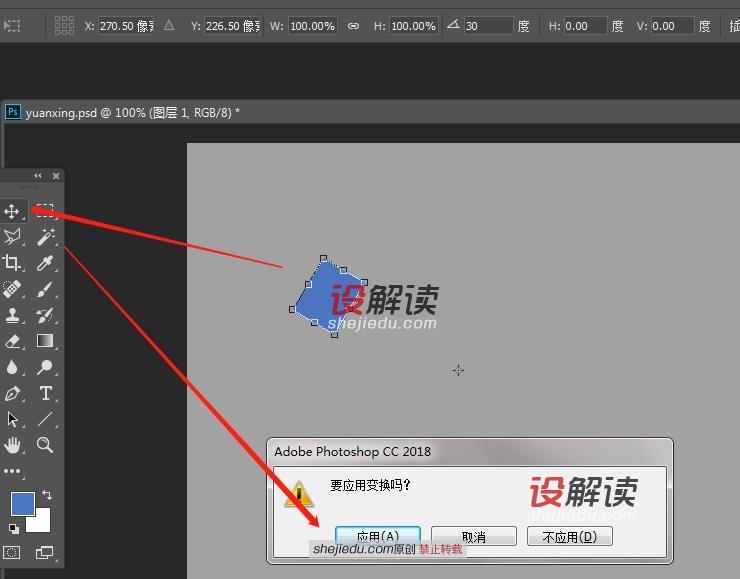The image size is (740, 579).
Task: Click 应用(A) to apply the transform
Action: (x=378, y=536)
